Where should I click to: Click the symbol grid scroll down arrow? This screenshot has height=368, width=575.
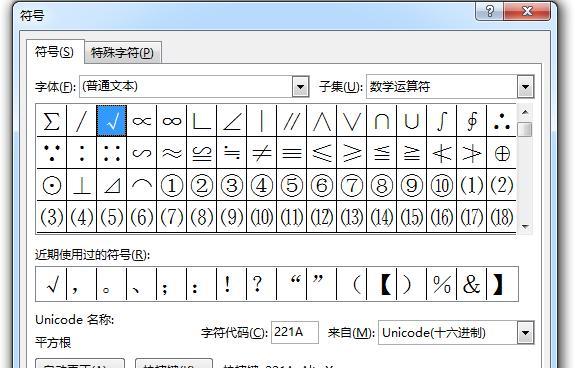tap(525, 227)
